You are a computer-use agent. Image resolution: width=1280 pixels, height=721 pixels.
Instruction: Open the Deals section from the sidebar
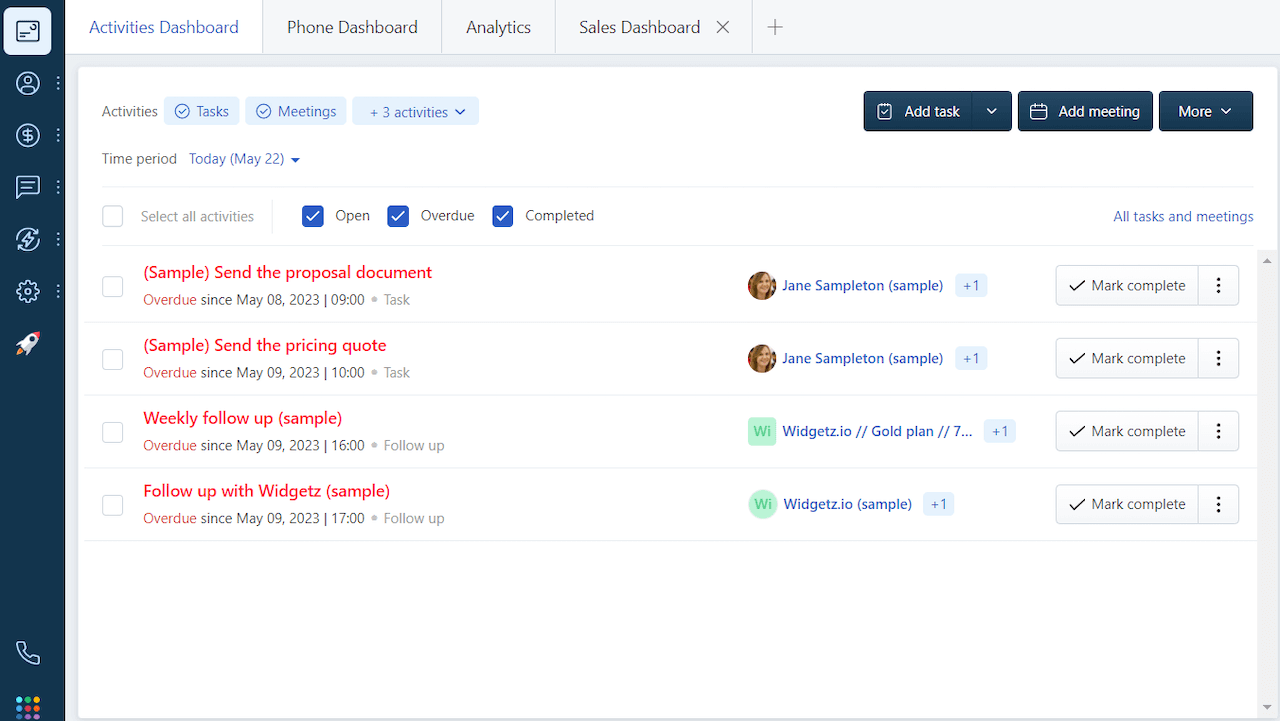pyautogui.click(x=27, y=135)
